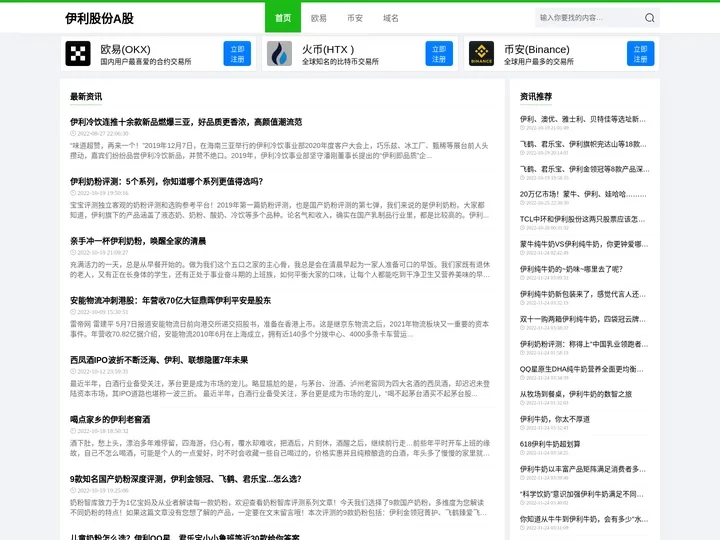Screen dimensions: 720x540
Task: Open the 欧易 navigation tab
Action: click(319, 18)
